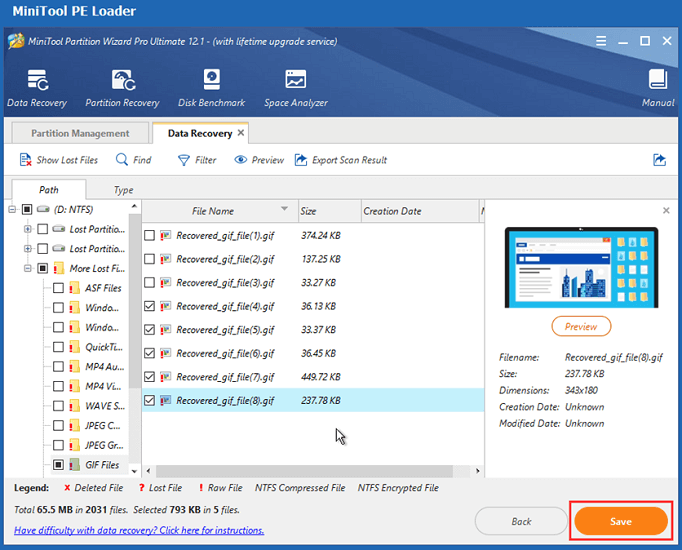Toggle the GIF Files folder checkbox
This screenshot has width=682, height=550.
58,465
